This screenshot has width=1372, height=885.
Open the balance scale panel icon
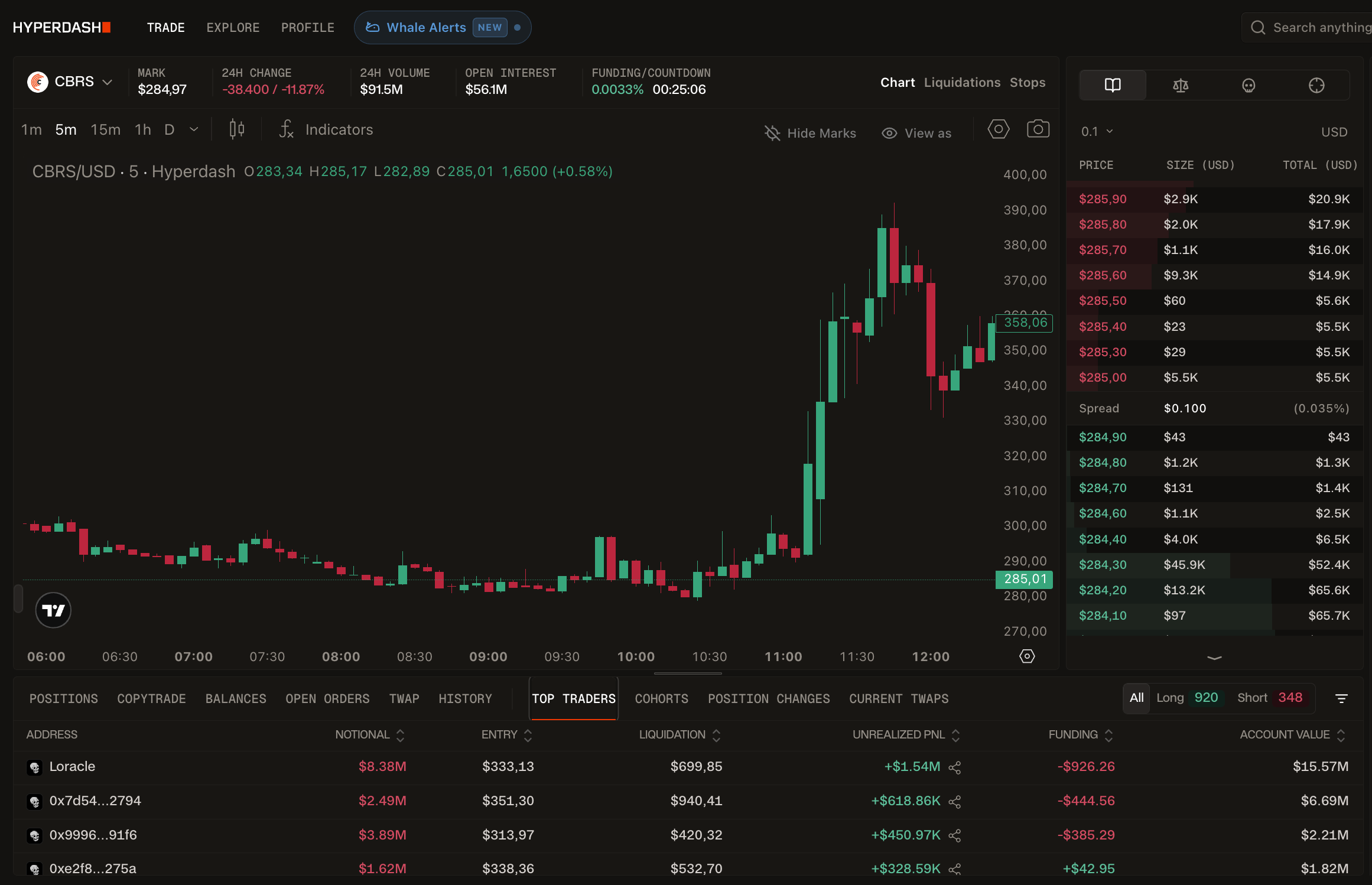(x=1181, y=86)
